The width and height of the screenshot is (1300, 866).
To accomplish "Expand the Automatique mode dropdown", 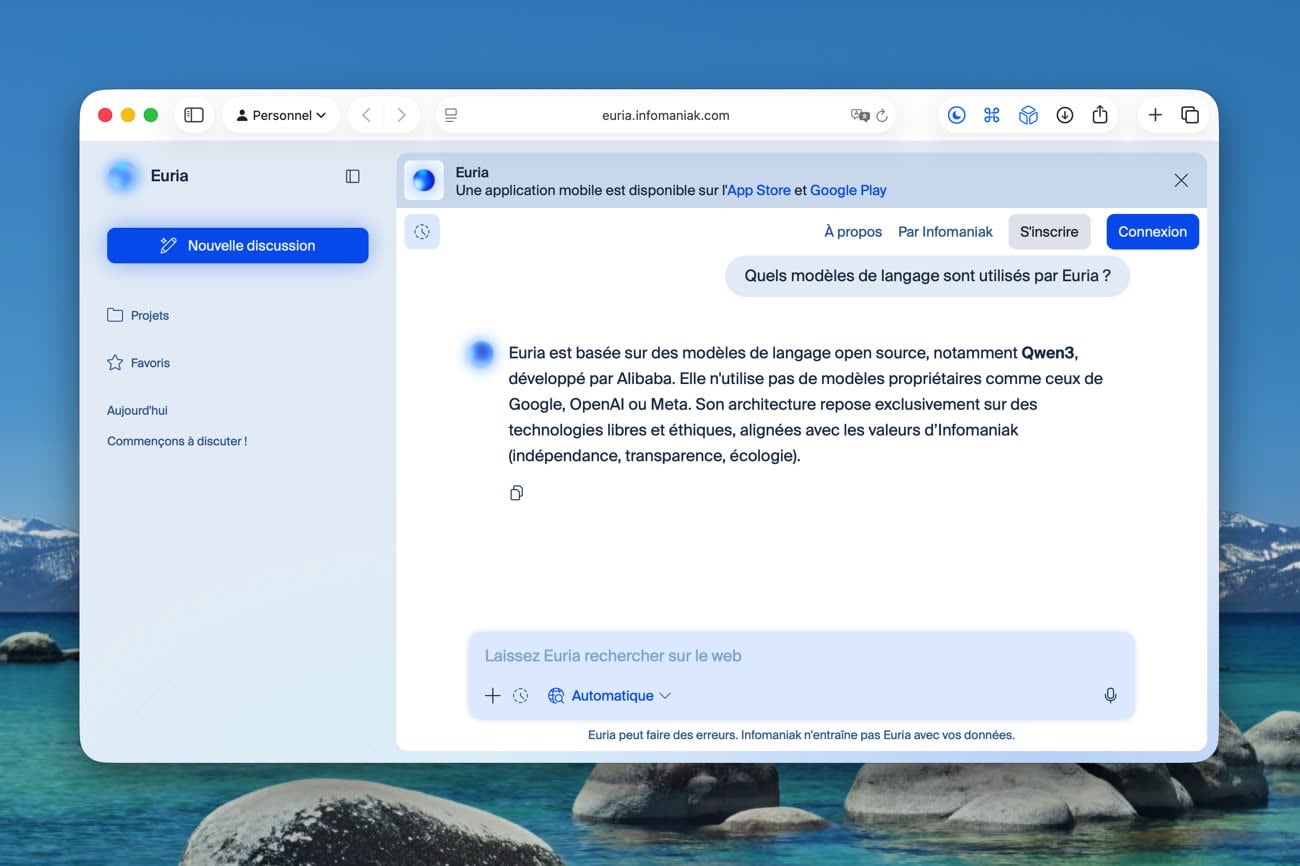I will tap(610, 696).
